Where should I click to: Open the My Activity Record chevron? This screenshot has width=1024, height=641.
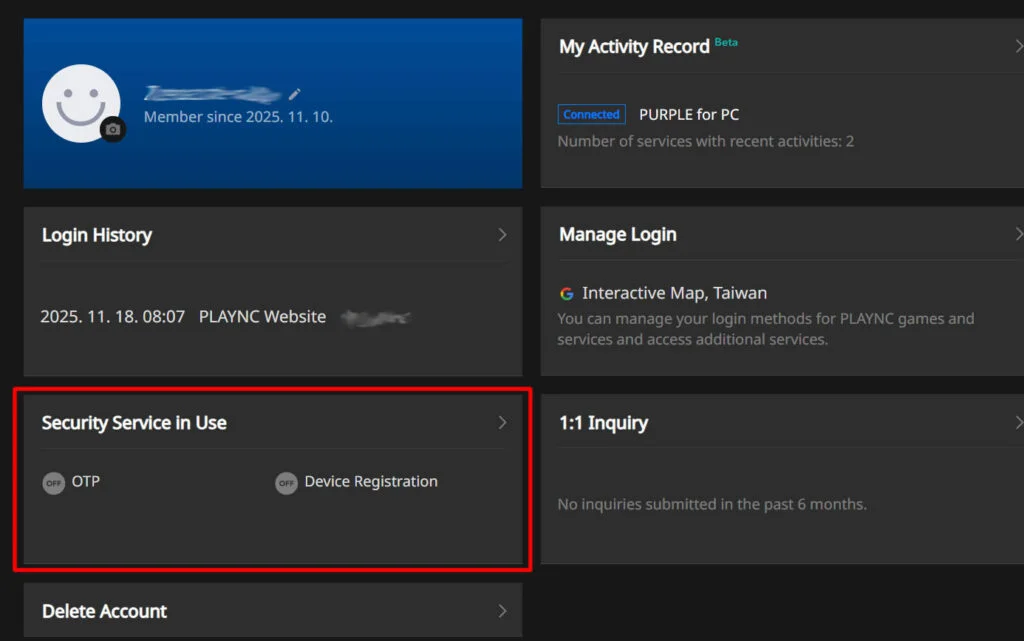[x=1018, y=46]
